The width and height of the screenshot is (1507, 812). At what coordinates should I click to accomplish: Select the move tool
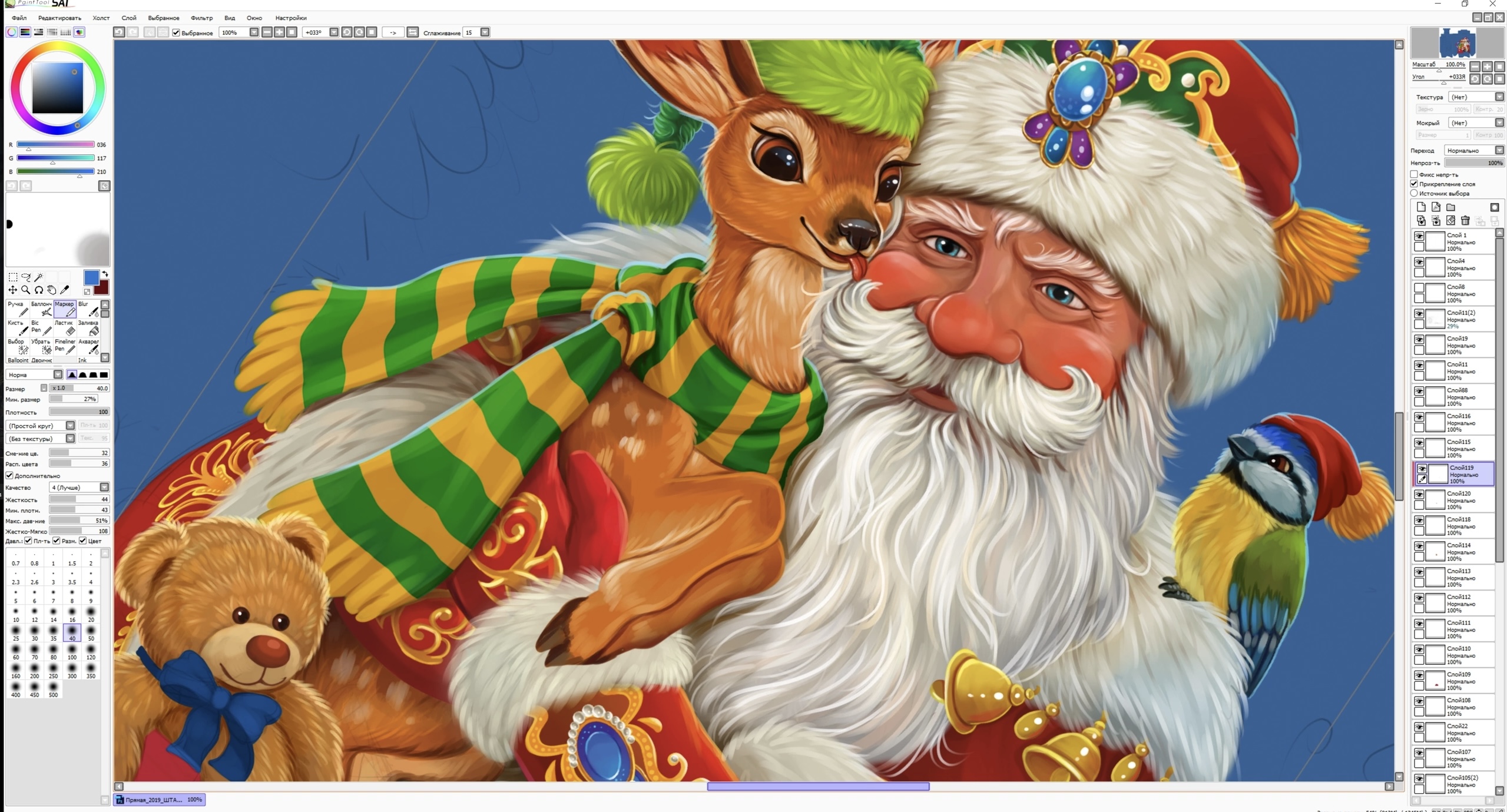13,290
